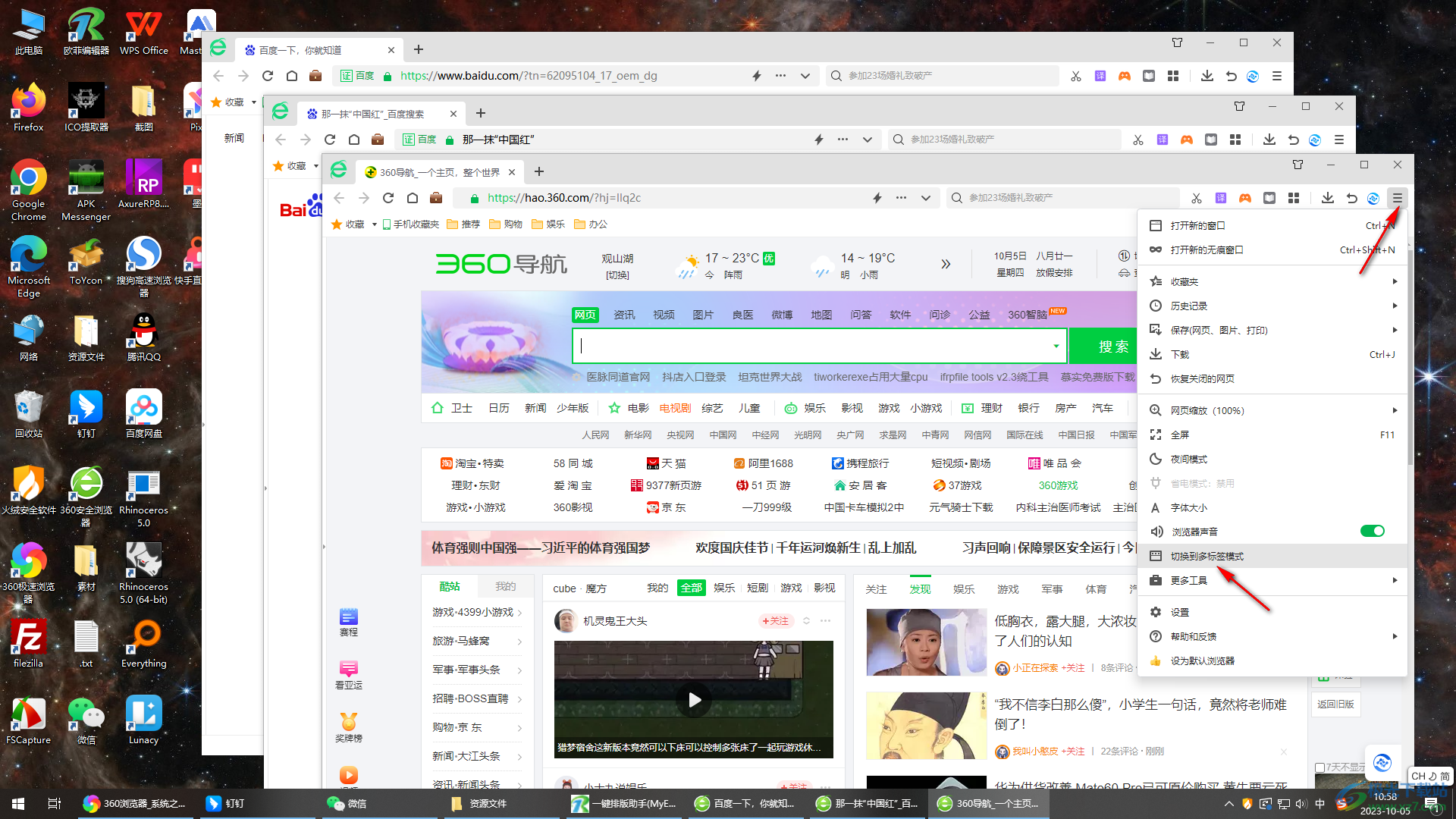Image resolution: width=1456 pixels, height=819 pixels.
Task: Open 购物 bookmark folder in favorites bar
Action: click(506, 224)
